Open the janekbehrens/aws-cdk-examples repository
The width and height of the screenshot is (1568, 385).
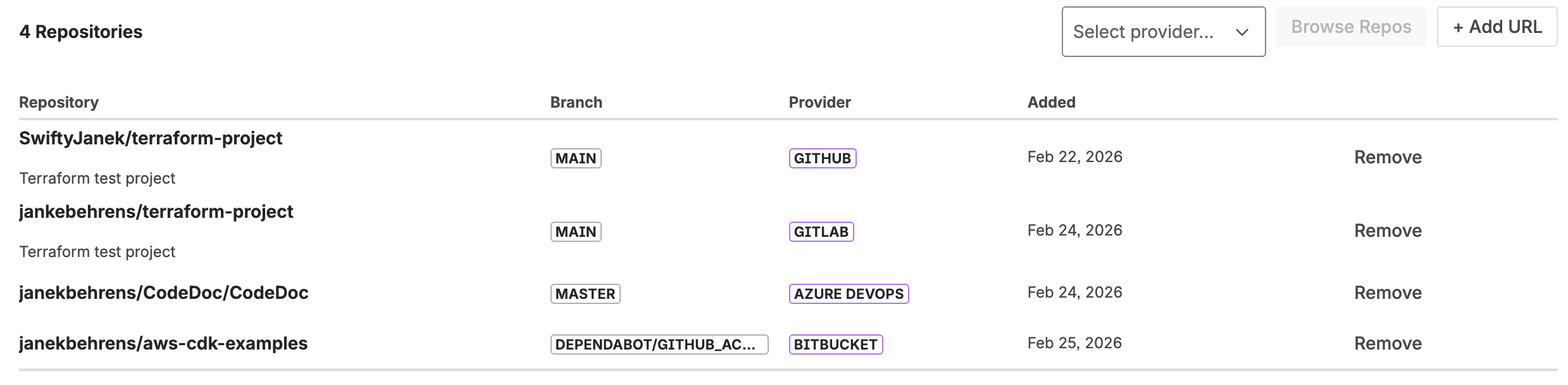(x=163, y=343)
